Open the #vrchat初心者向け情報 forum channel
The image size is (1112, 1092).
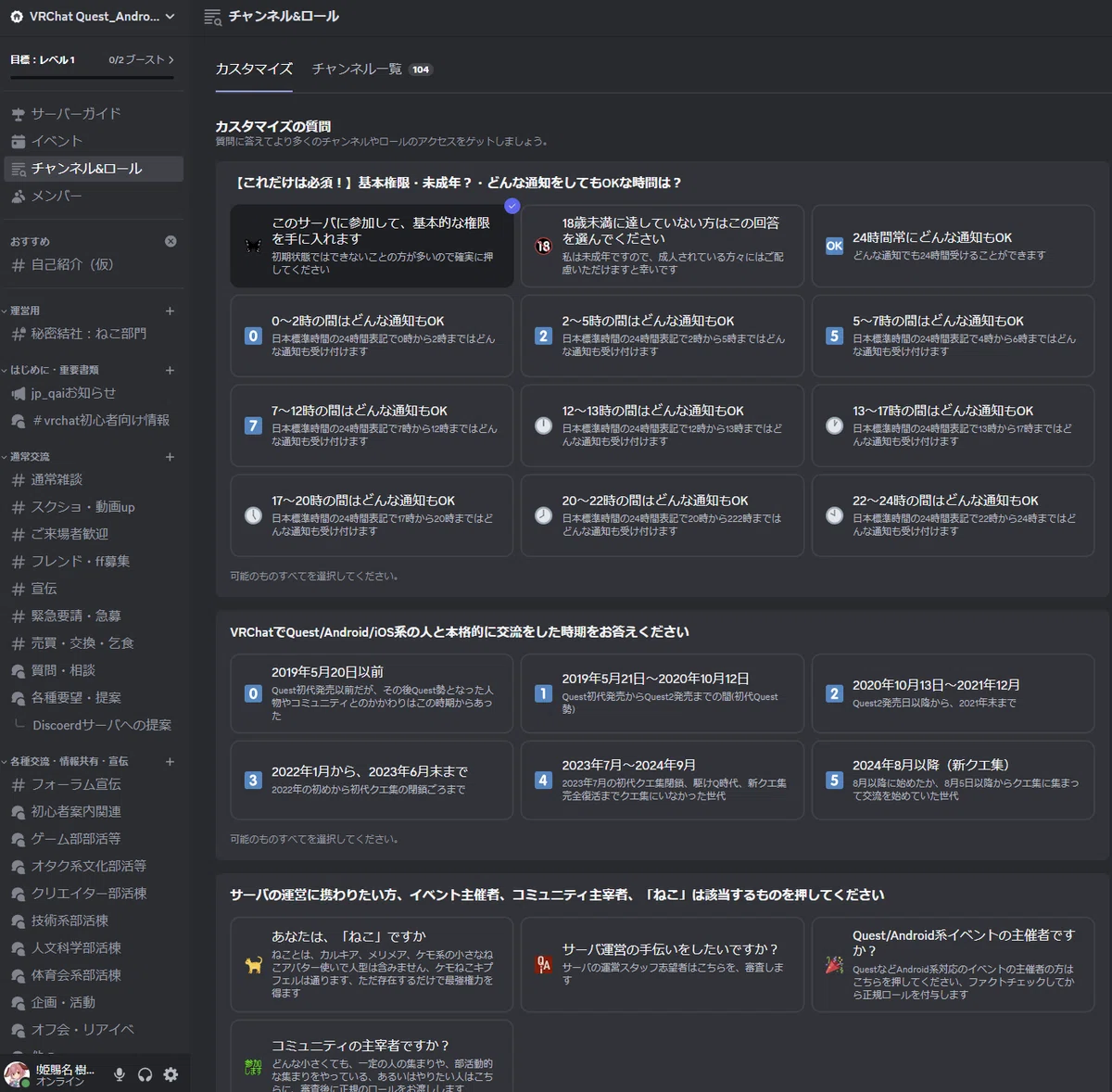[x=94, y=420]
